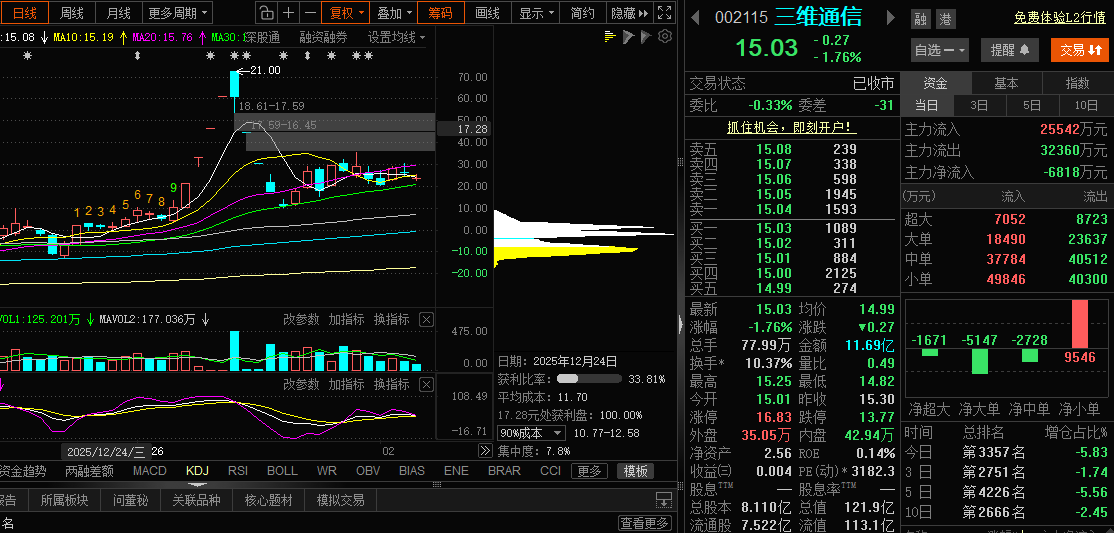
Task: Click 查看更多 button
Action: [x=644, y=523]
